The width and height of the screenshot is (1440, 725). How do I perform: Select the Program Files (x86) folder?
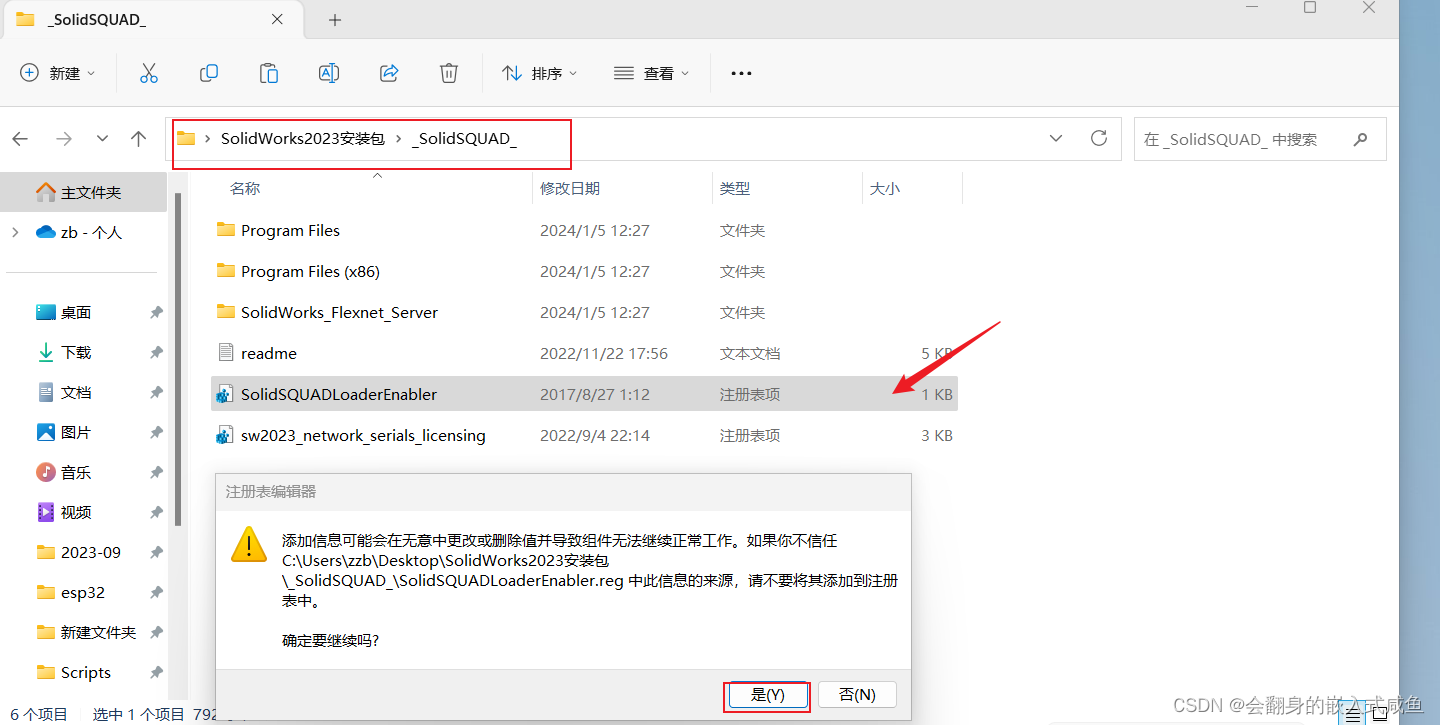coord(310,271)
